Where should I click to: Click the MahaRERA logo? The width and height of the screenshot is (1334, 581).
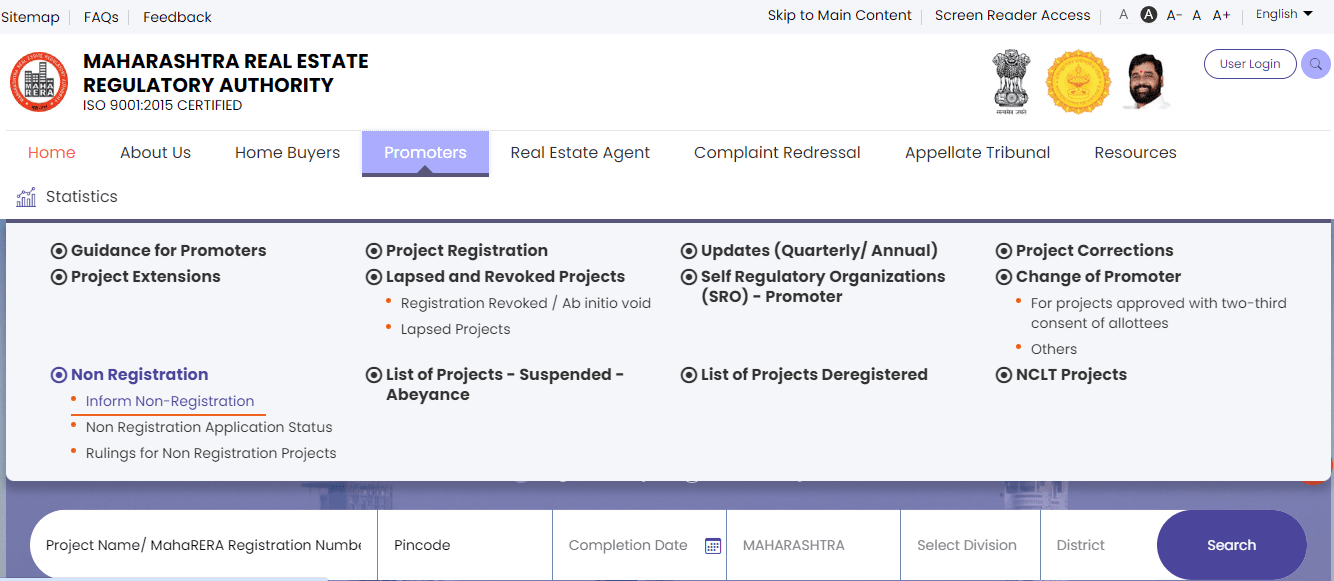[x=39, y=81]
